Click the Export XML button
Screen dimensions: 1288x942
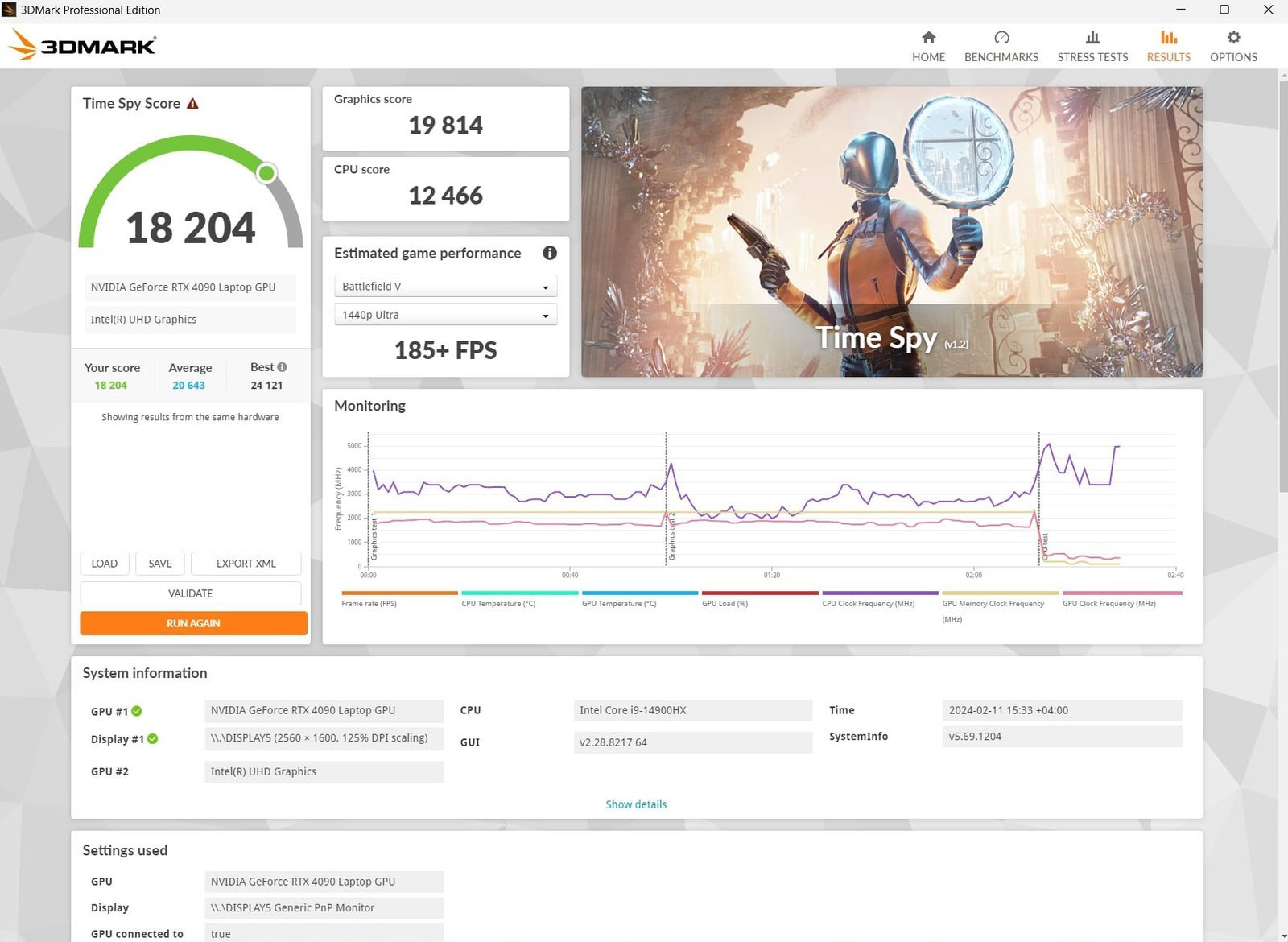[x=246, y=564]
